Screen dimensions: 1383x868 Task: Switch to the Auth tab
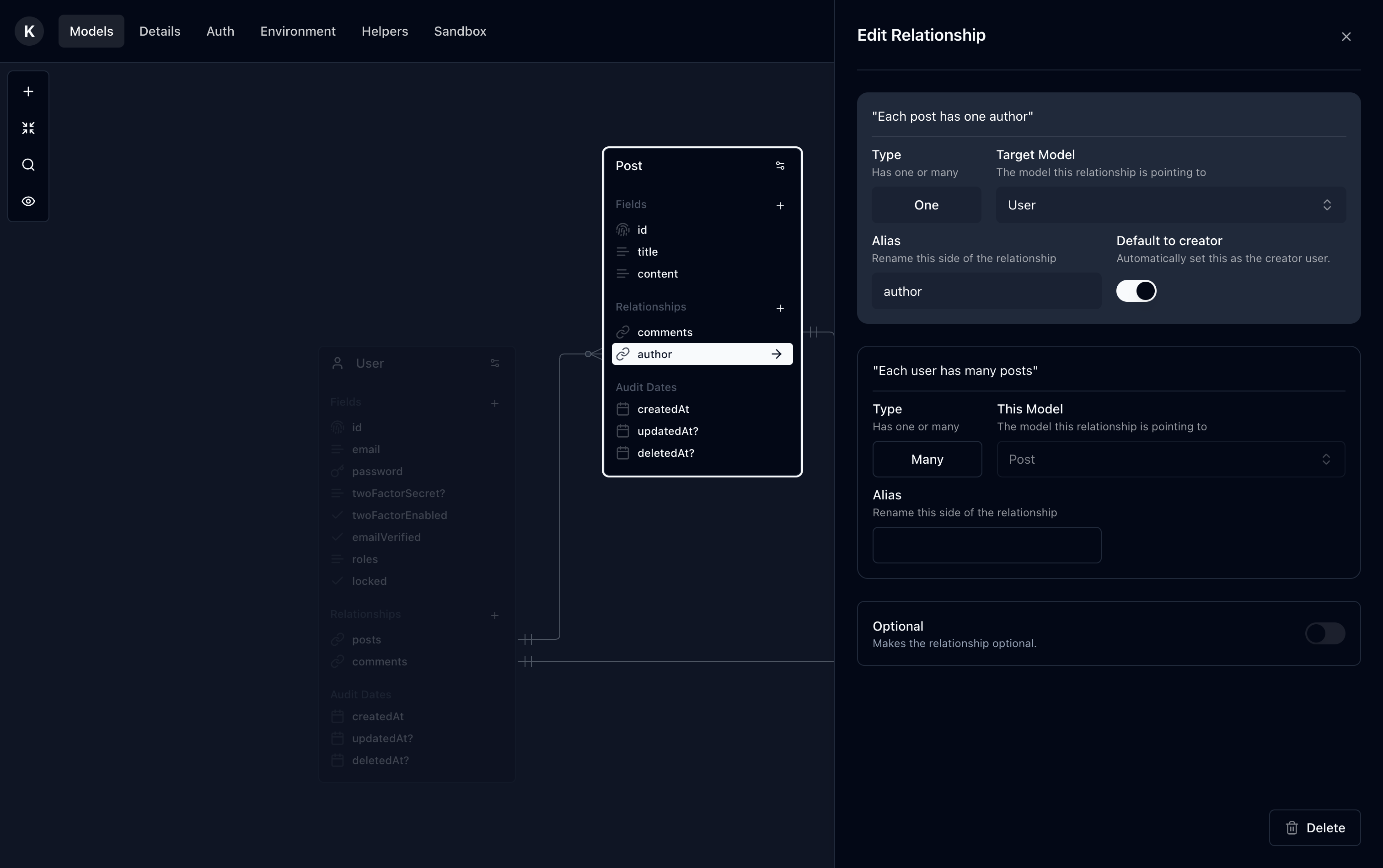220,31
